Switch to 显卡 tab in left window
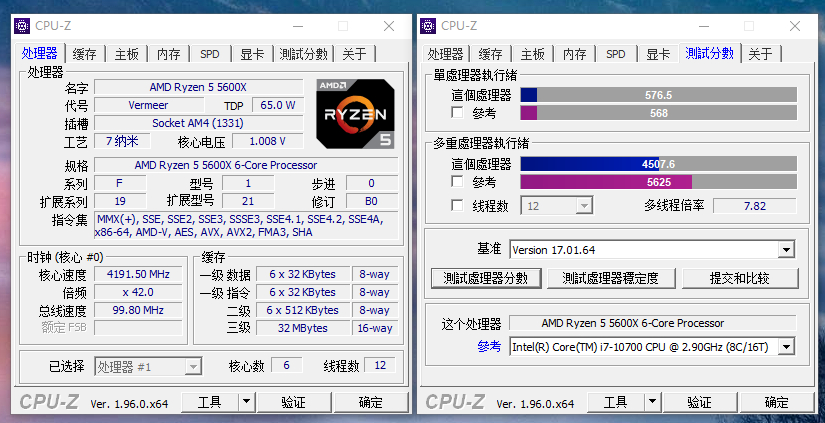 (252, 54)
